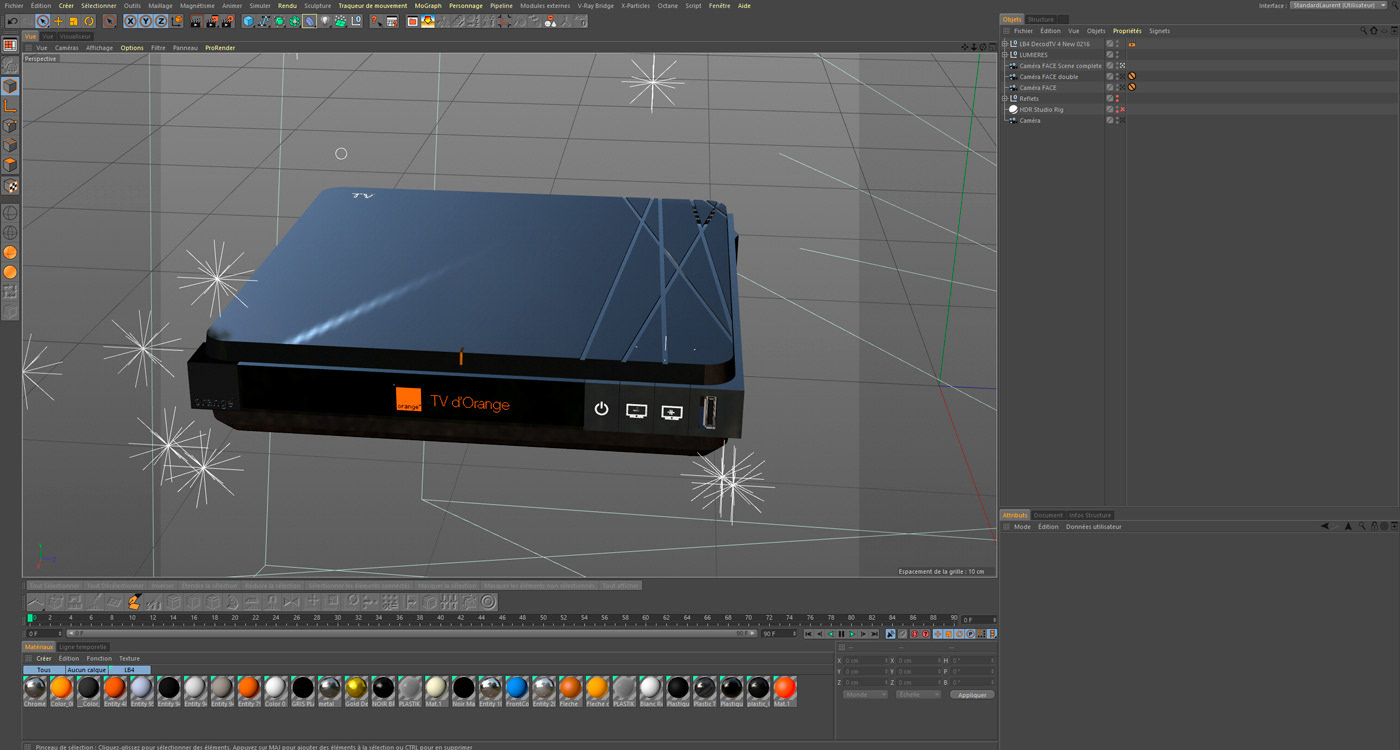Switch to the Visualiseur tab
Image resolution: width=1400 pixels, height=750 pixels.
coord(75,36)
